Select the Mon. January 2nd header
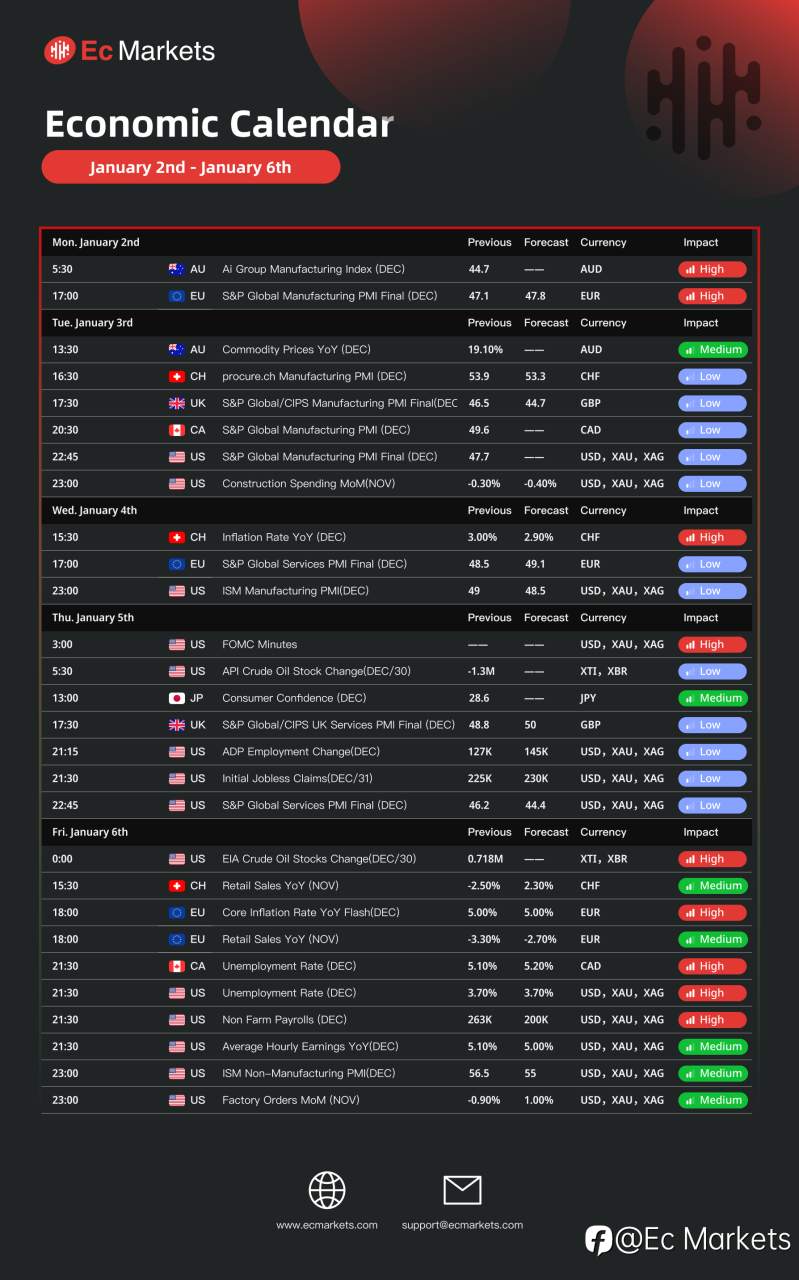The height and width of the screenshot is (1280, 799). tap(96, 242)
